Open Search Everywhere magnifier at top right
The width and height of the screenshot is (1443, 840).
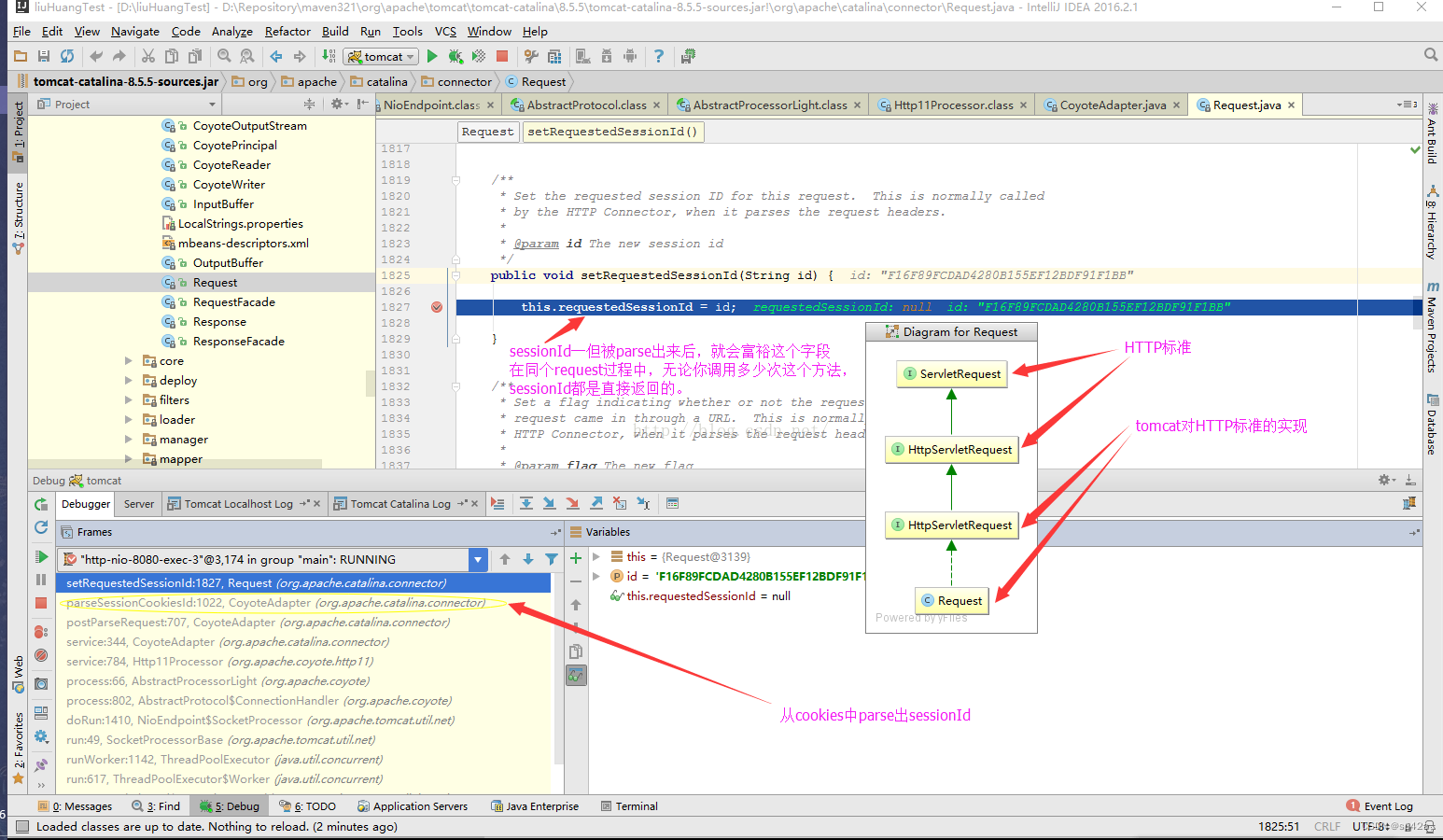pyautogui.click(x=1431, y=55)
